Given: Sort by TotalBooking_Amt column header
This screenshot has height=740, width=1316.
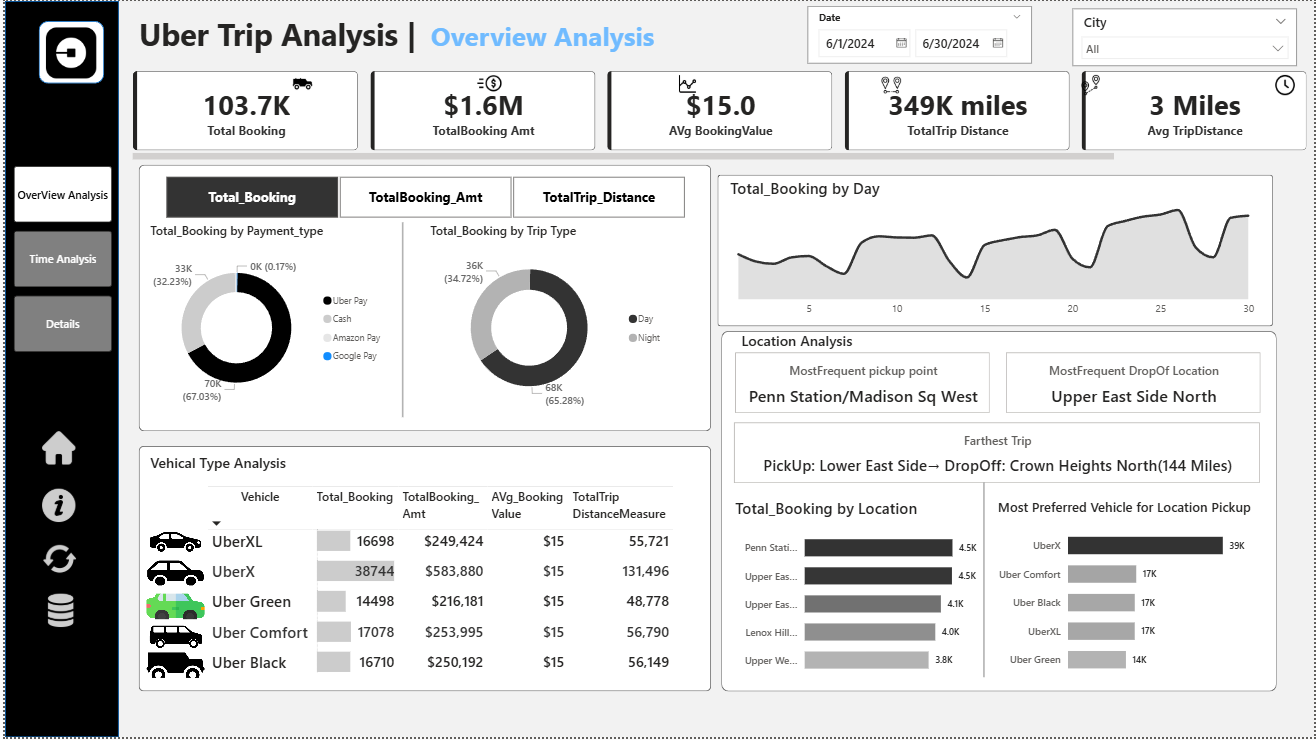Looking at the screenshot, I should pos(441,505).
